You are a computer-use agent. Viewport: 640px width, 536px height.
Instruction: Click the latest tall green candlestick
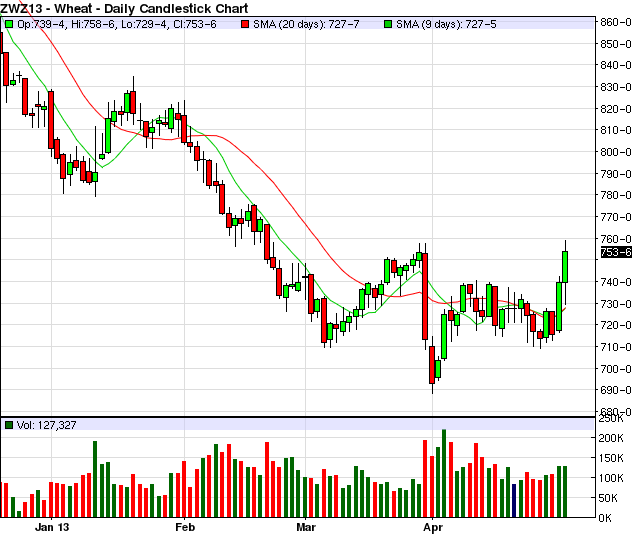pyautogui.click(x=565, y=267)
